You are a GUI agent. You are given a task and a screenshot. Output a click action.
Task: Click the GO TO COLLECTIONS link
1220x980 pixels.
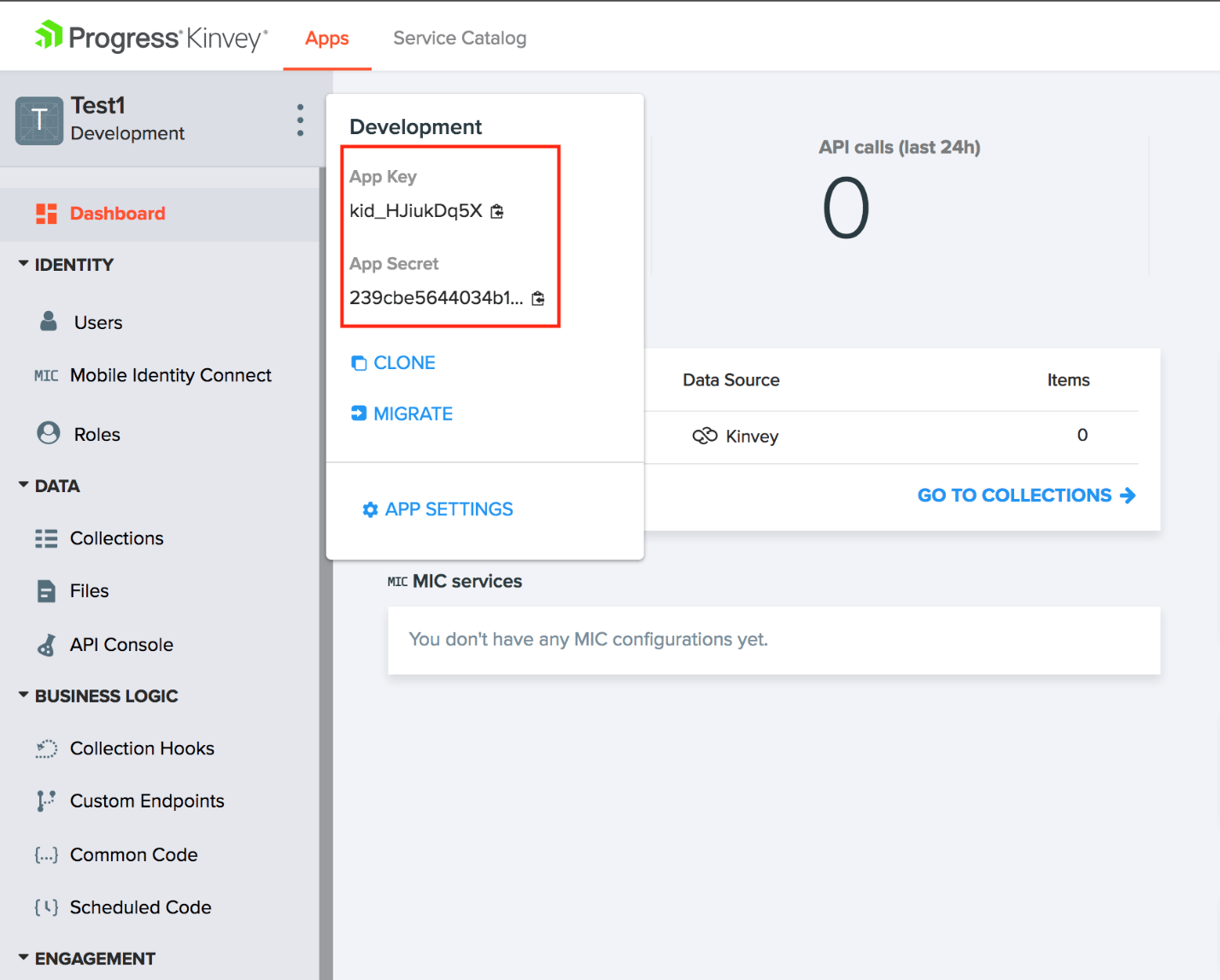coord(1014,495)
